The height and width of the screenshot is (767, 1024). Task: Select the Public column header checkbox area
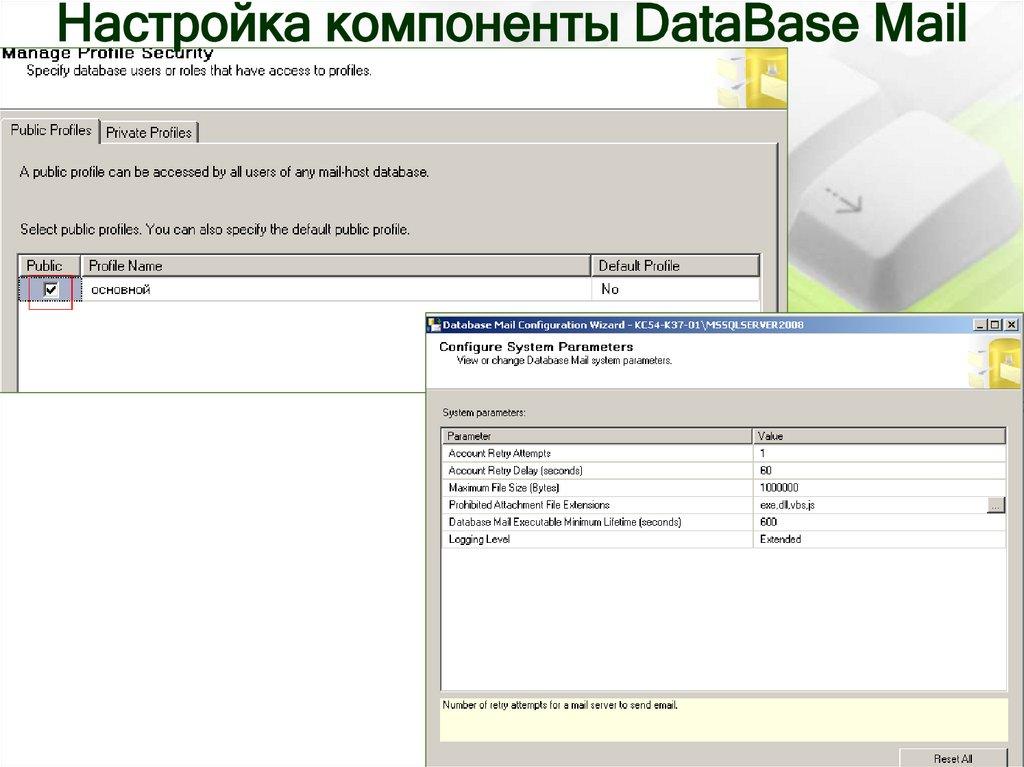tap(46, 265)
